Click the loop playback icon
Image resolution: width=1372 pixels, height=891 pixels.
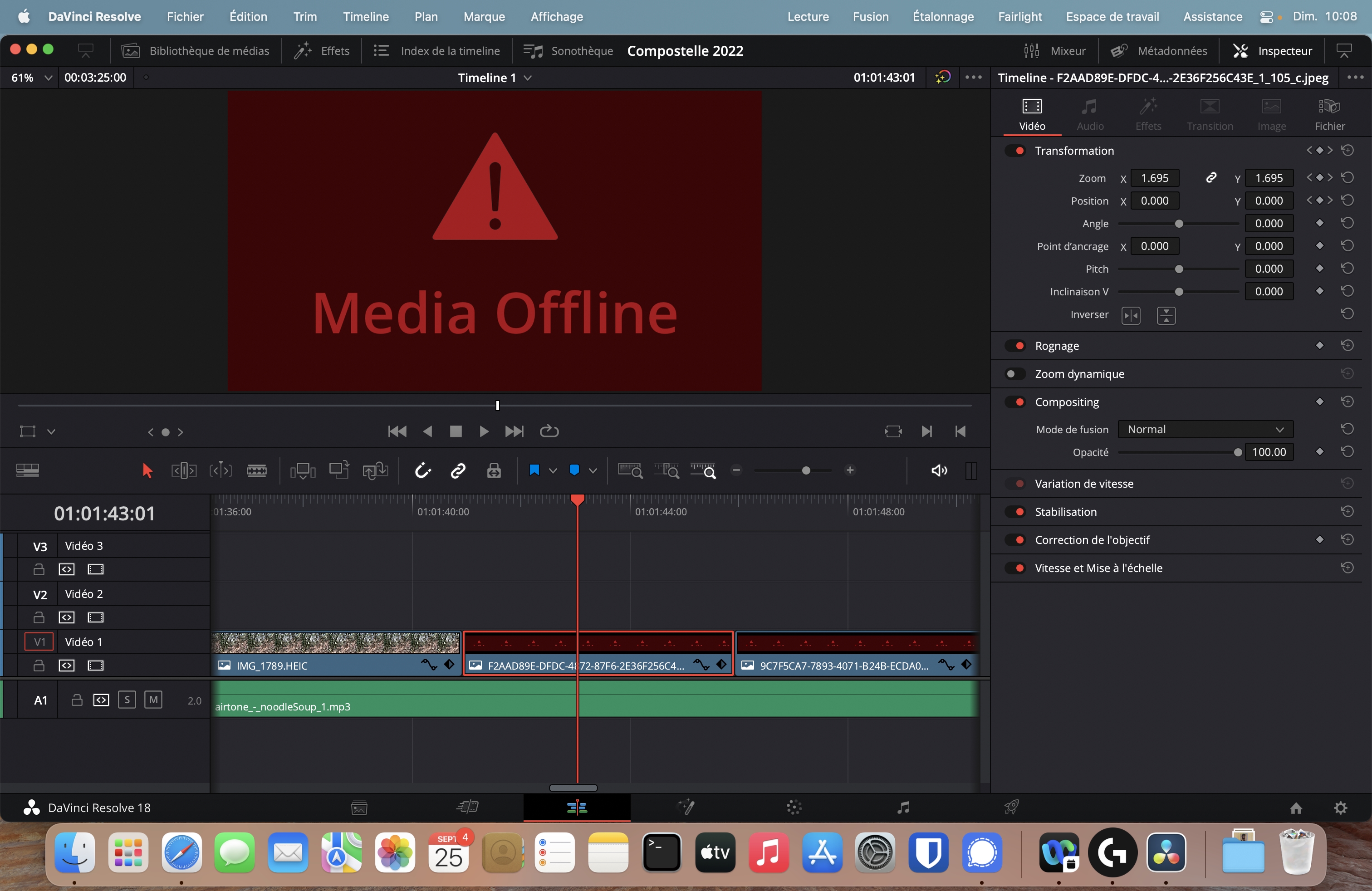click(x=549, y=431)
